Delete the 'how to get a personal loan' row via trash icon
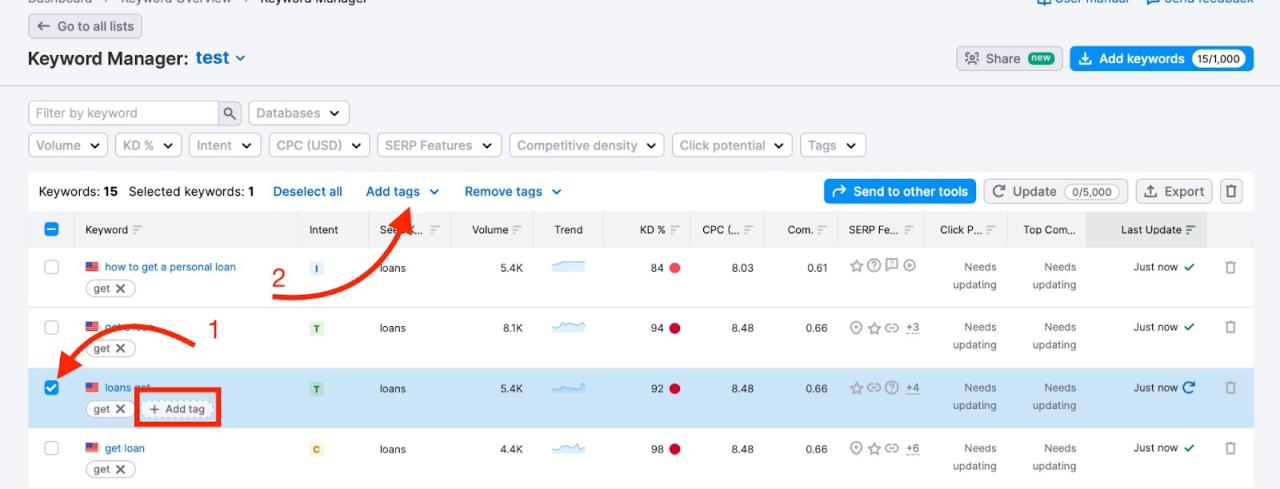This screenshot has height=489, width=1280. click(1230, 267)
